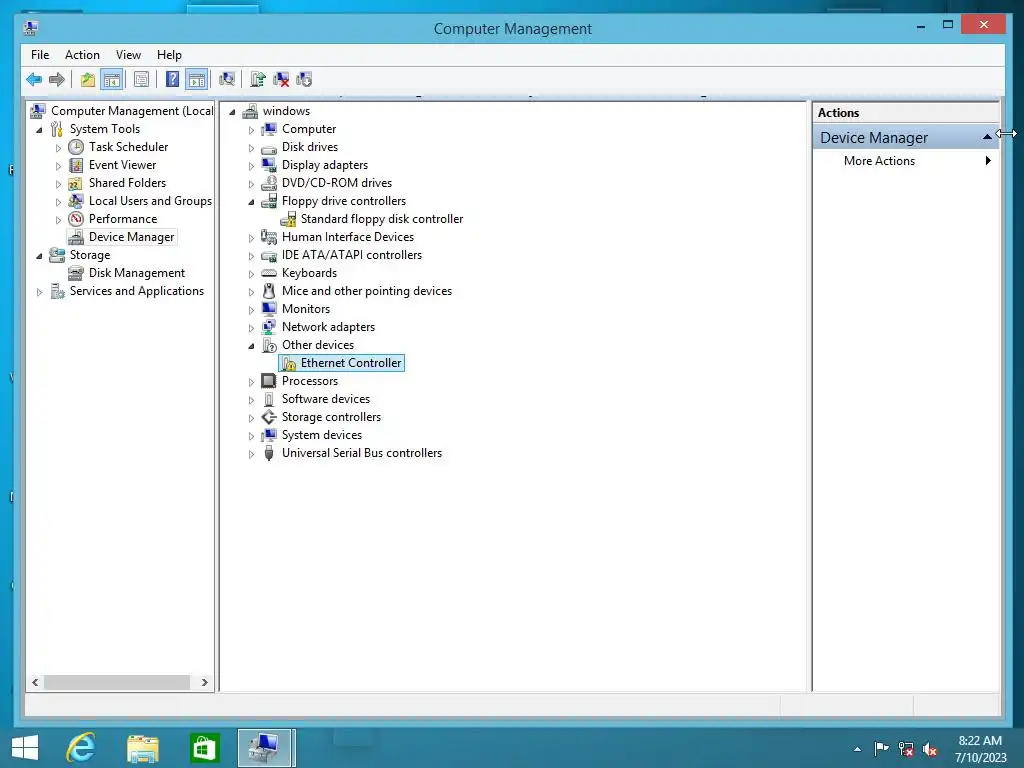
Task: Click Update Driver Software toolbar icon
Action: (x=258, y=80)
